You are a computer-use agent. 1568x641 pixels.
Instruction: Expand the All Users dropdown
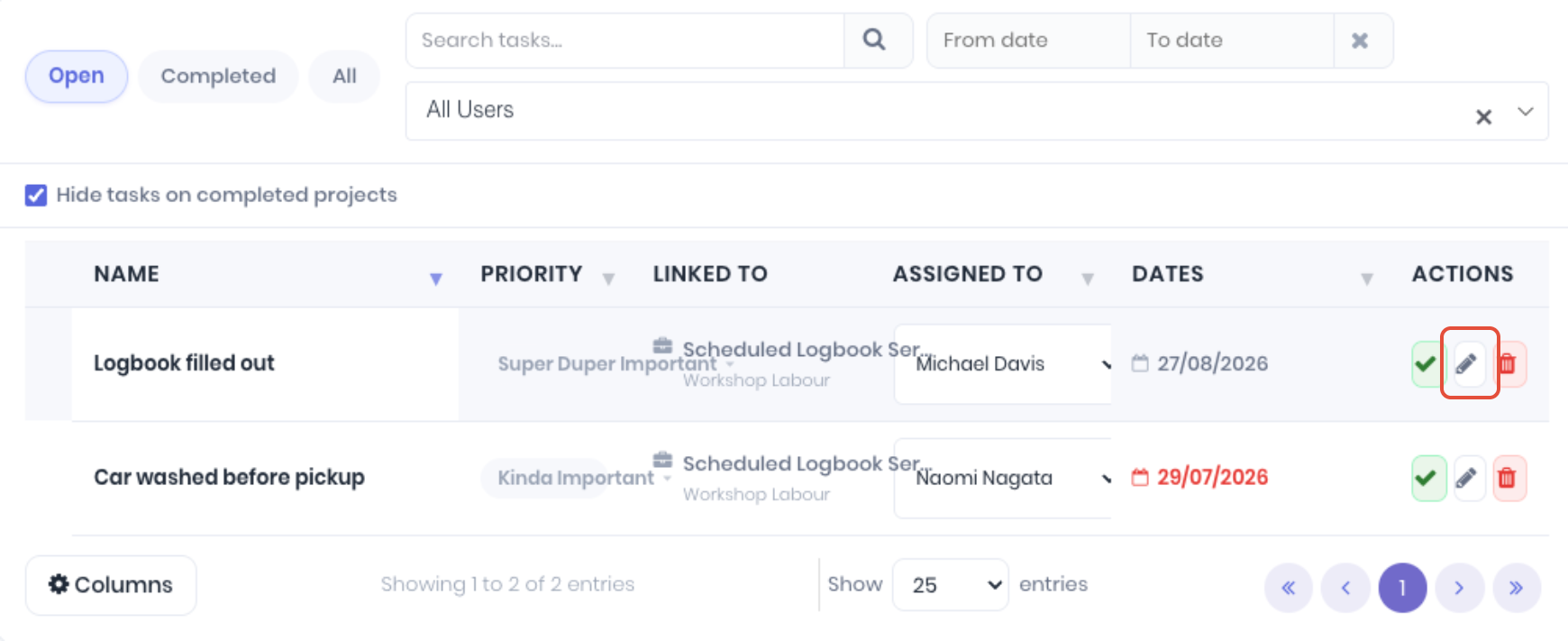pos(1526,112)
